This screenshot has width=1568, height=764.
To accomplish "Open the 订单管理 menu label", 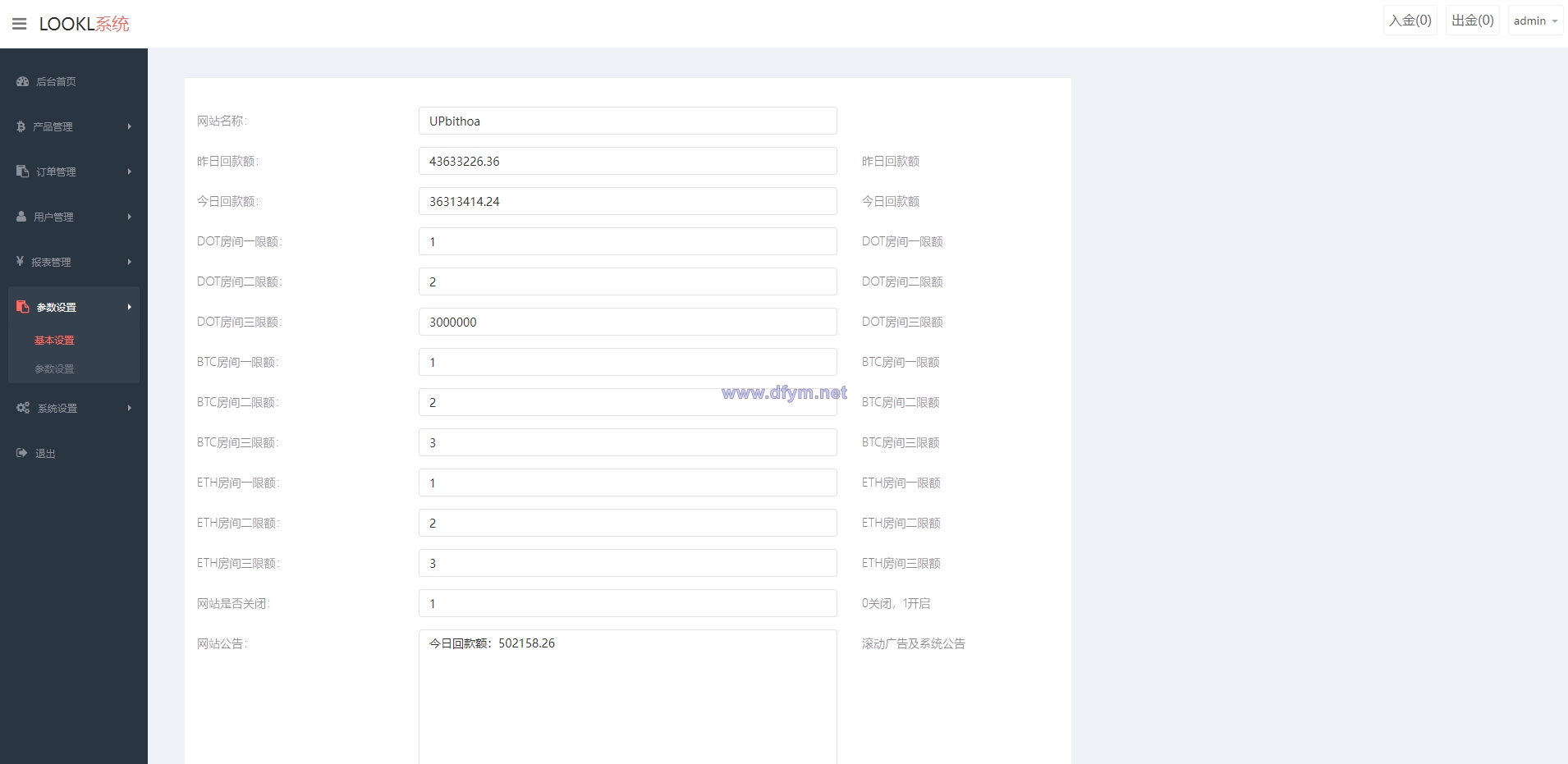I will point(56,172).
